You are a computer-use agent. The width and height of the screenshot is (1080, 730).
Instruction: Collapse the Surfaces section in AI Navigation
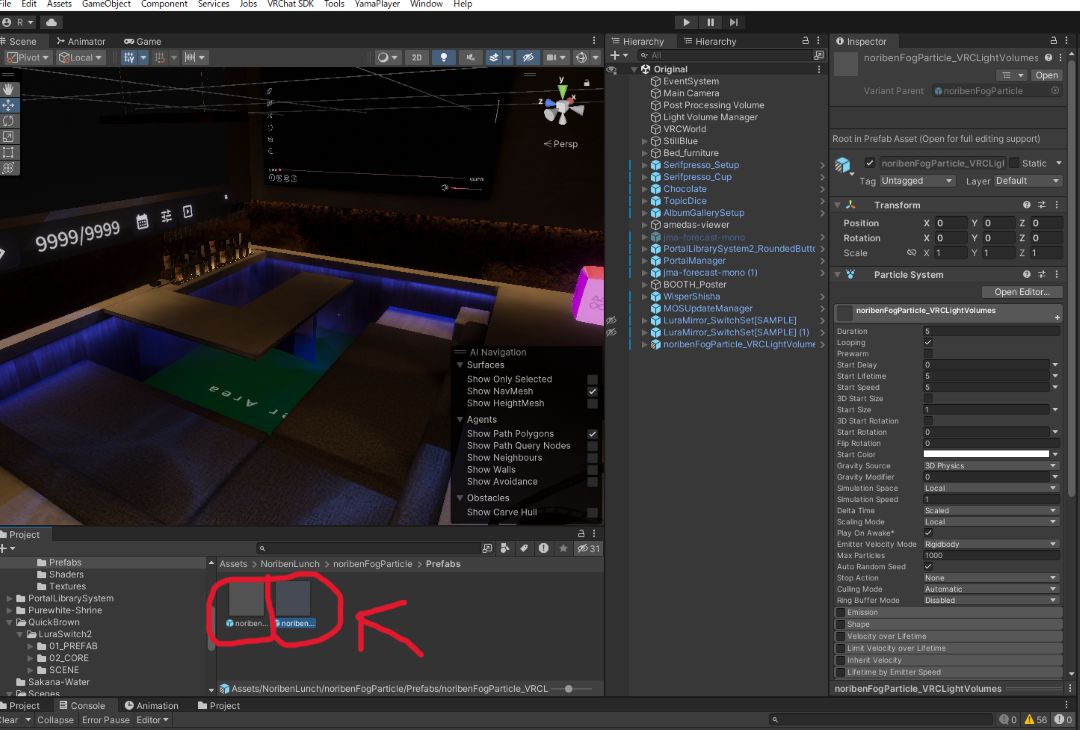point(459,365)
